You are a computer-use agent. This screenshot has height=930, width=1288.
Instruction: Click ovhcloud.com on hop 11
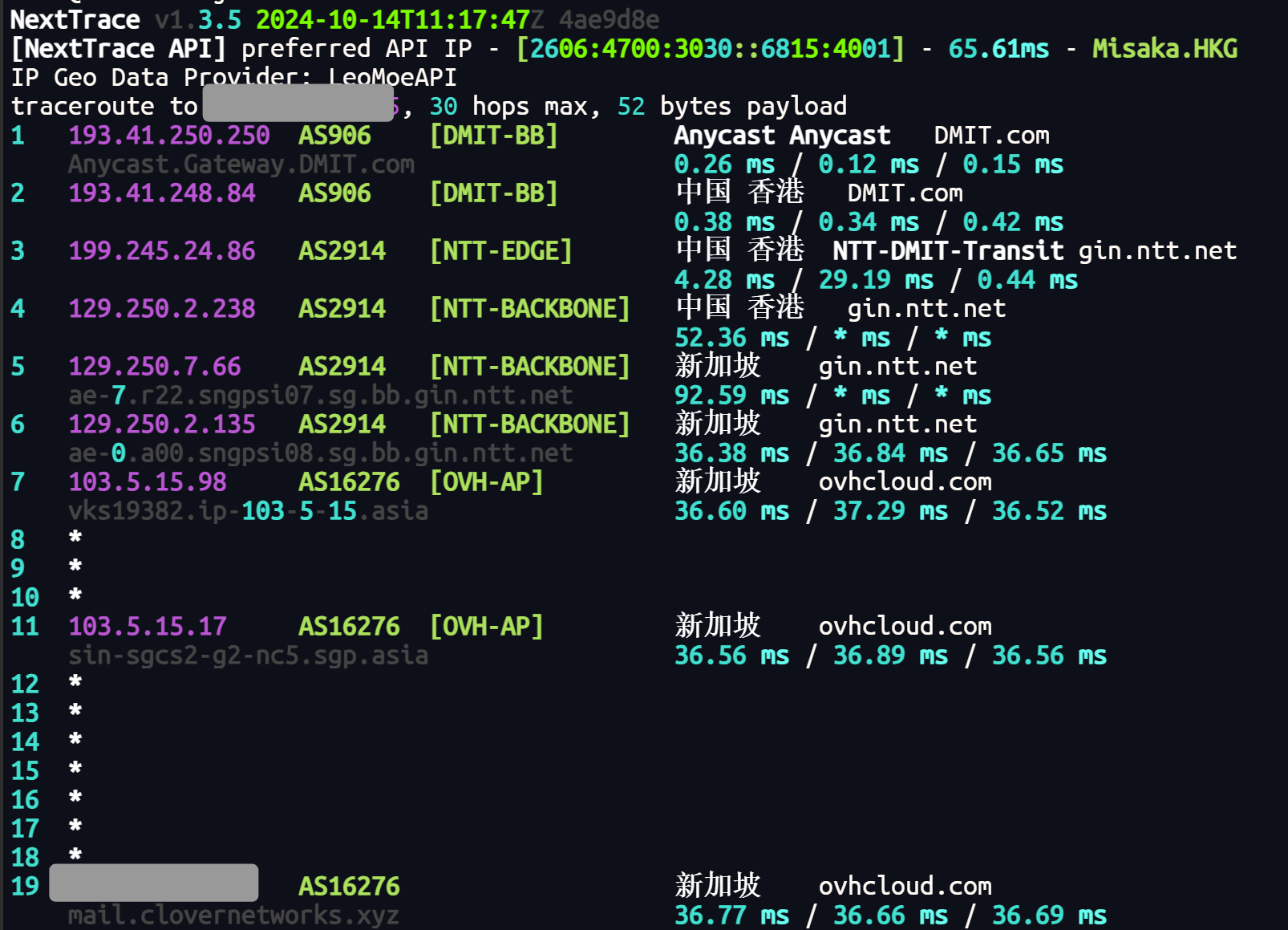coord(905,627)
